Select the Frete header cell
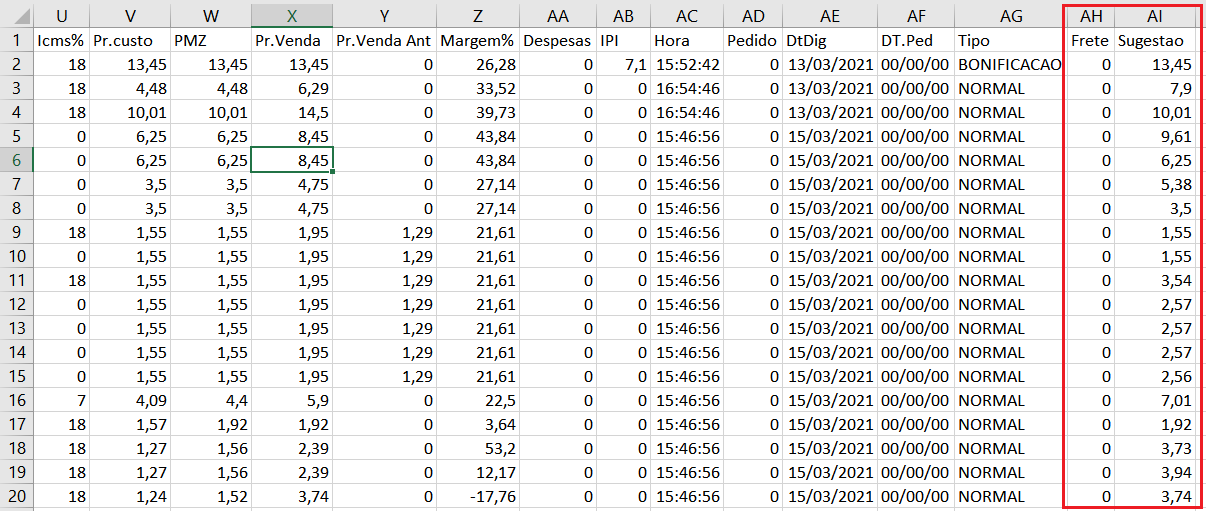 (1091, 40)
